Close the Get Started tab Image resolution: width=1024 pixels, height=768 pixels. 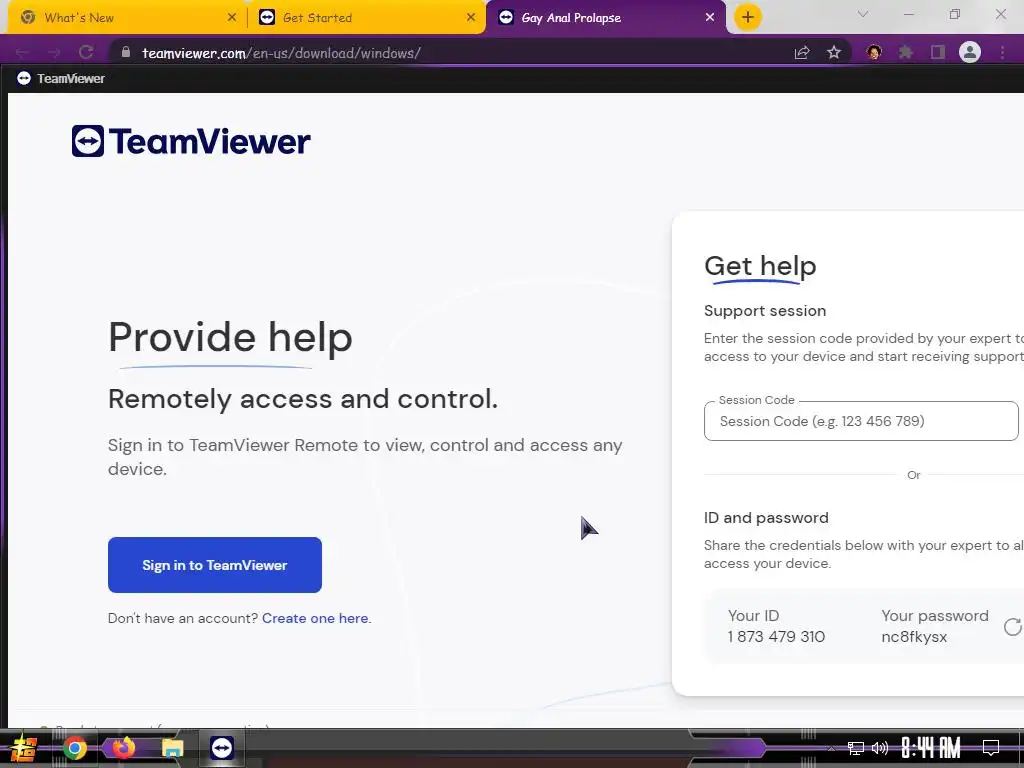pyautogui.click(x=471, y=18)
